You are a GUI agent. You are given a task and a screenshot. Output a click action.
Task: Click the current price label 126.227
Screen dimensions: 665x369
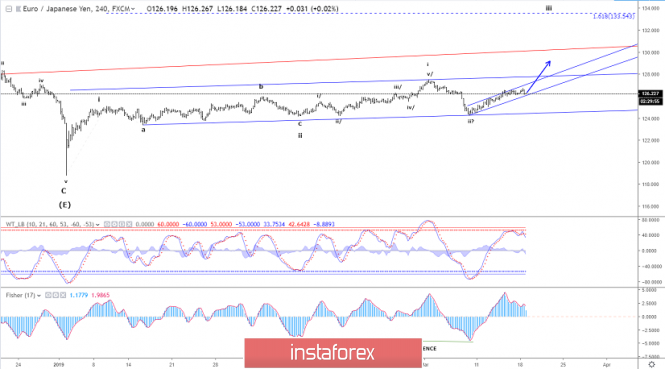click(x=650, y=93)
